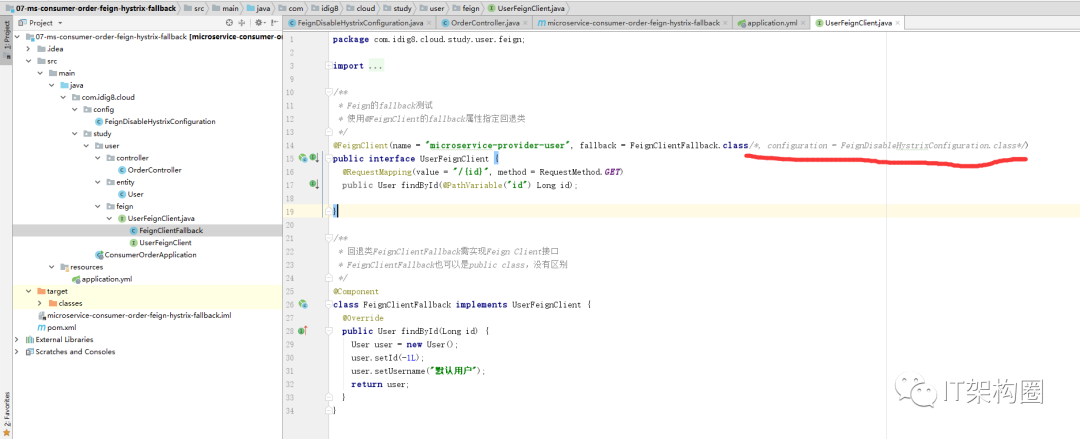Viewport: 1080px width, 439px height.
Task: Collapse the study package
Action: [x=75, y=134]
